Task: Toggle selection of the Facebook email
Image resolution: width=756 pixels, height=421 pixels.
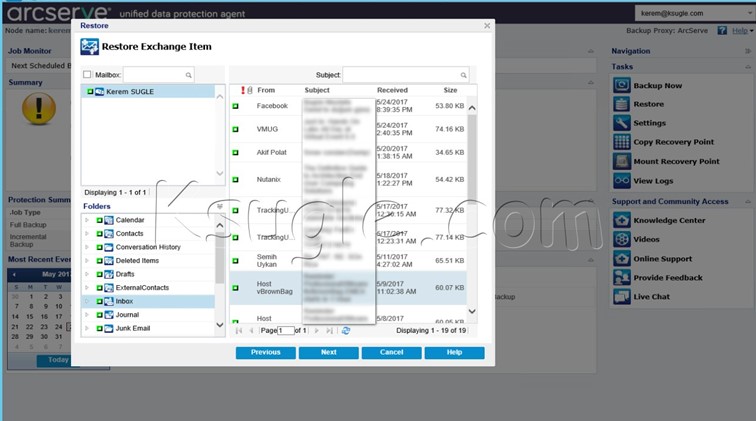Action: click(x=235, y=106)
